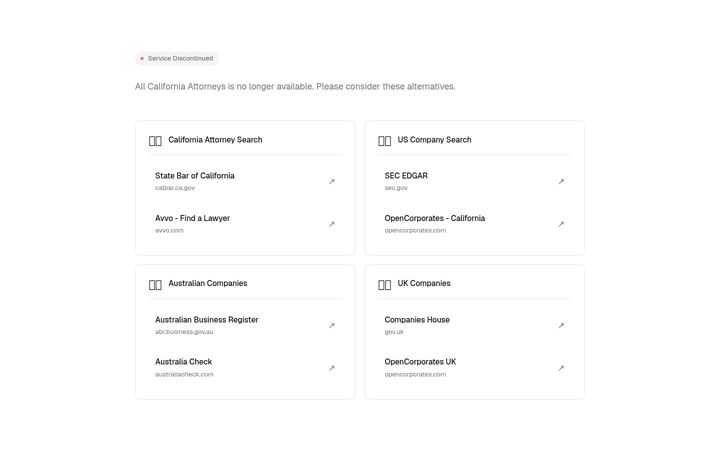Click the 'All California Attorneys is no longer available' message
This screenshot has height=450, width=720.
[295, 86]
